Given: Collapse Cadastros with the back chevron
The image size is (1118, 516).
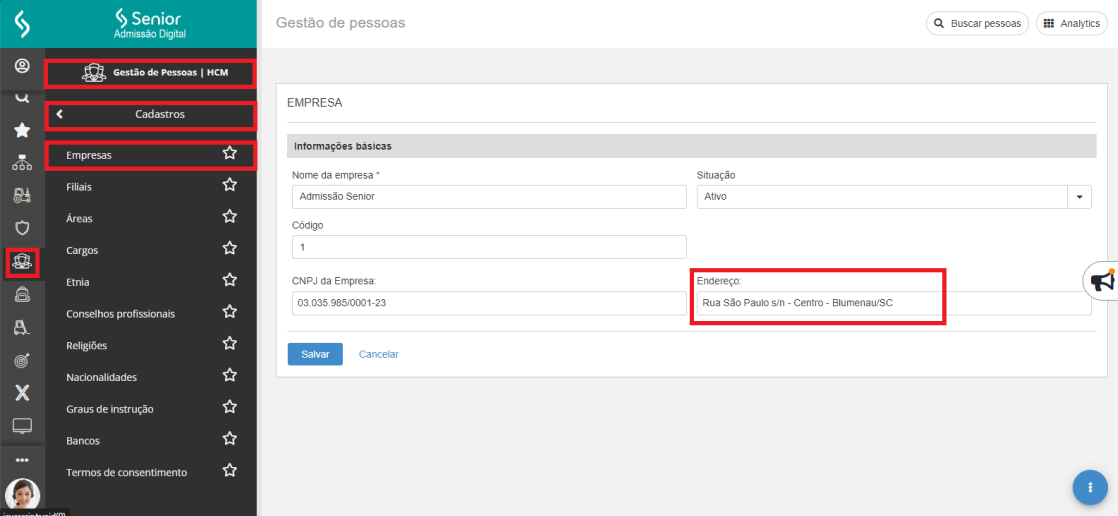Looking at the screenshot, I should pos(60,114).
